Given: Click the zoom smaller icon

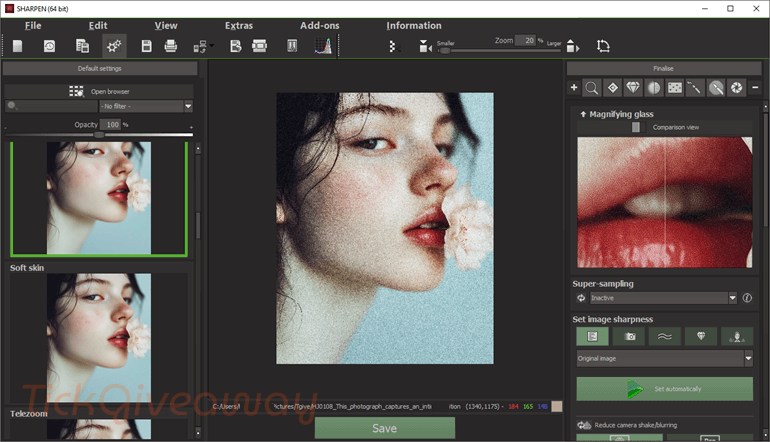Looking at the screenshot, I should tap(425, 47).
